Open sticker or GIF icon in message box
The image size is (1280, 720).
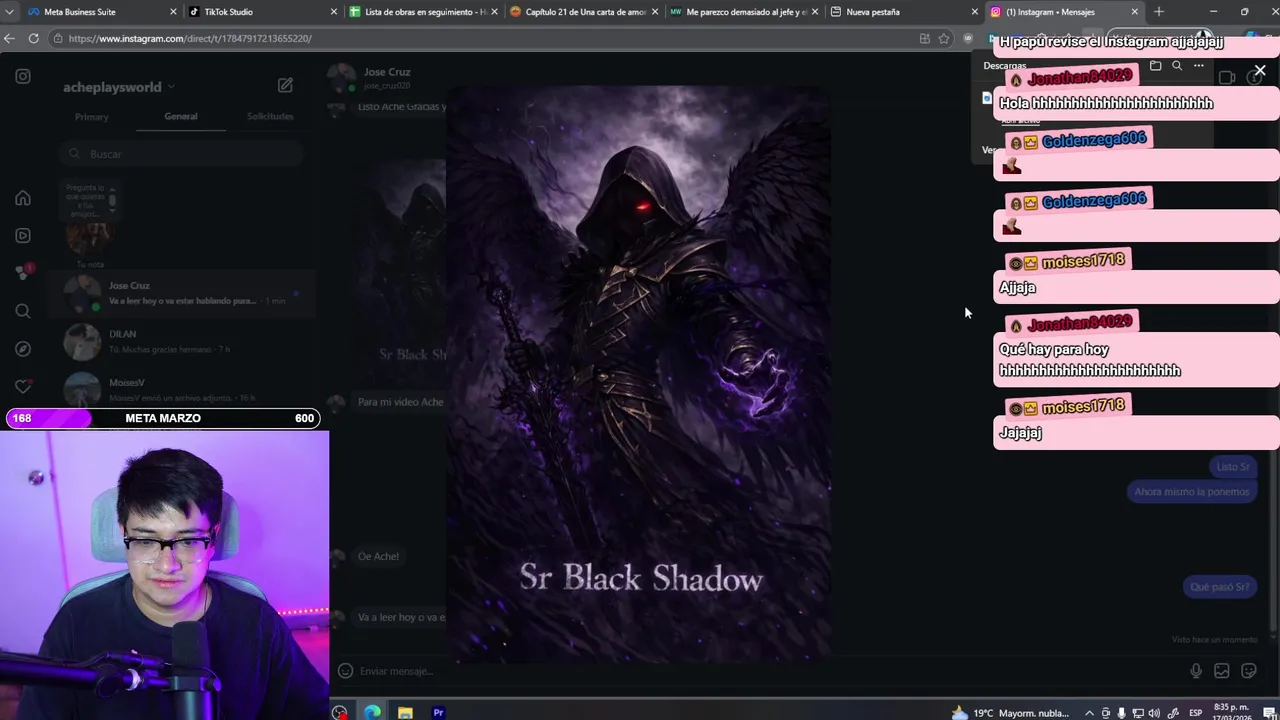(1249, 671)
